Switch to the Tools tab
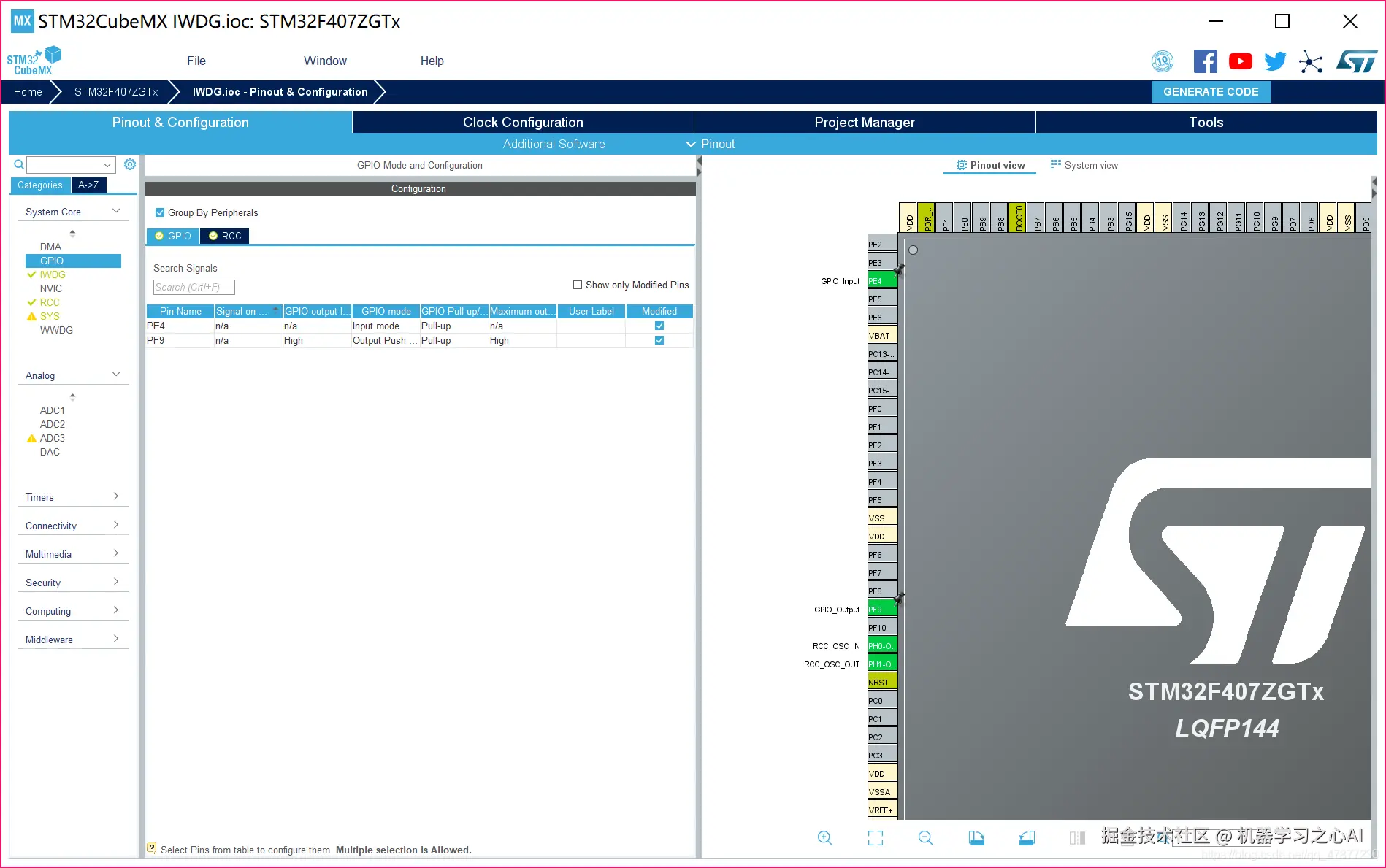Screen dimensions: 1386x868 [x=1206, y=122]
